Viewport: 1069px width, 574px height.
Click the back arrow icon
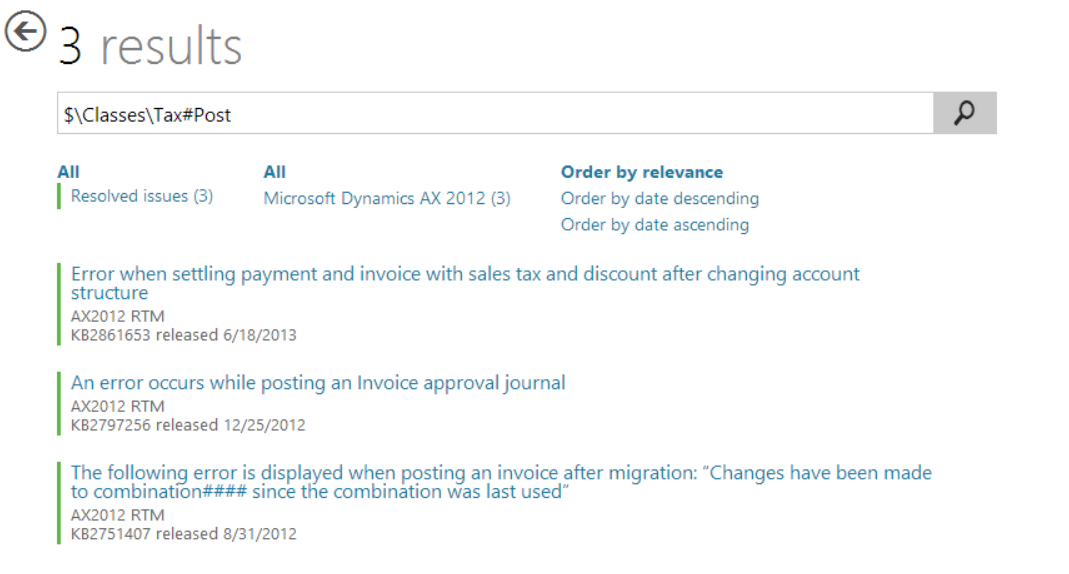point(26,32)
